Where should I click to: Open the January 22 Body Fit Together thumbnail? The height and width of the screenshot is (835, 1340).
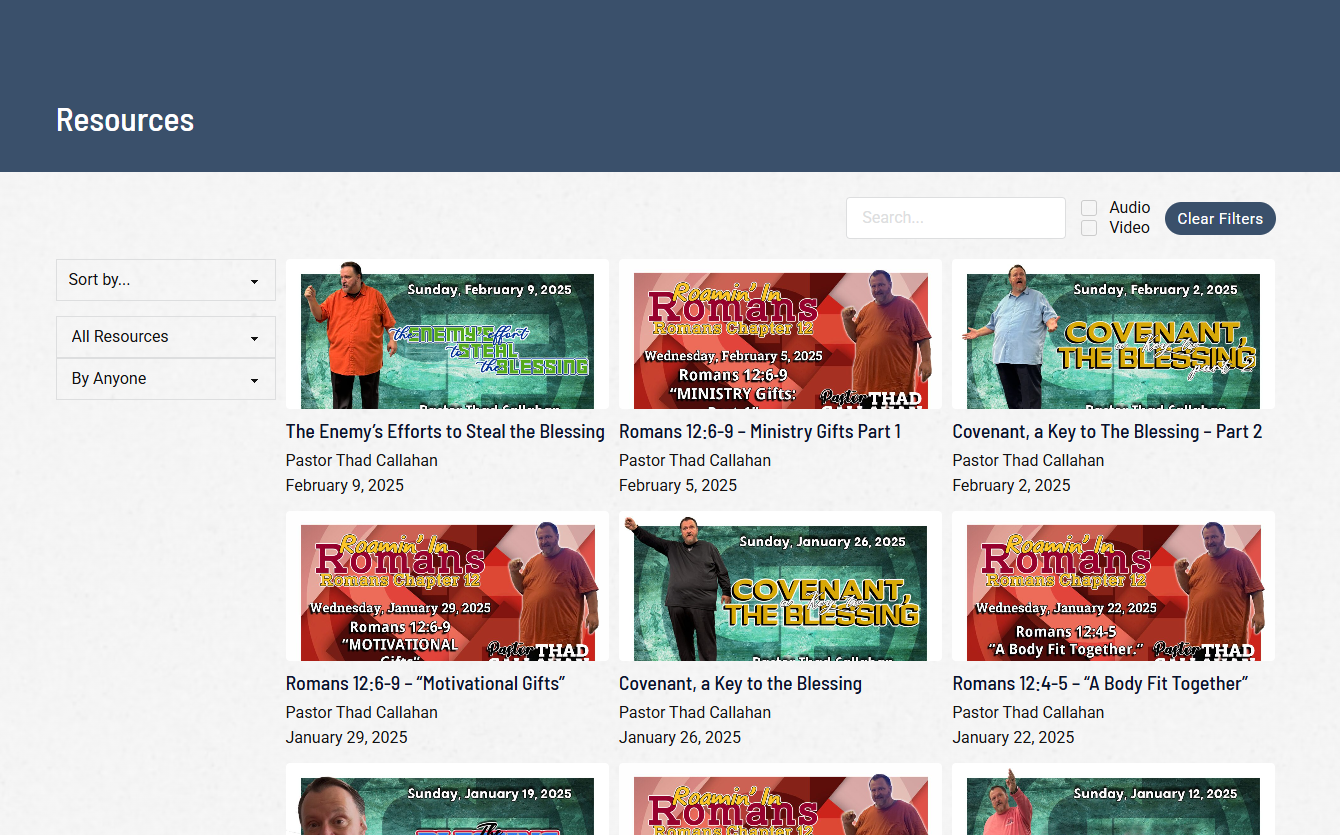[1113, 586]
